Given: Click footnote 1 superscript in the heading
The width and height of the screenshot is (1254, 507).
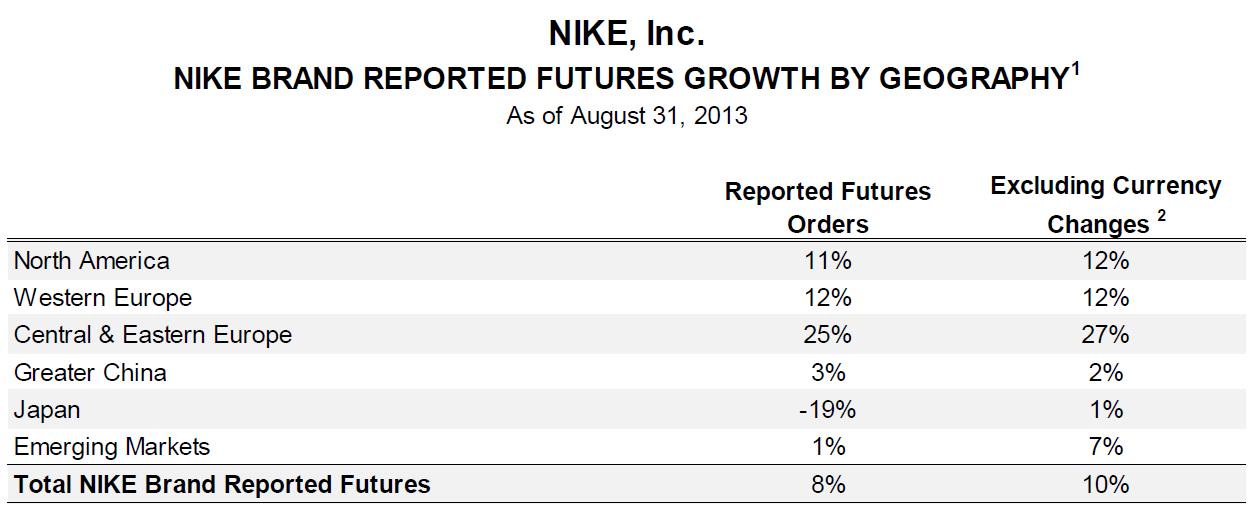Looking at the screenshot, I should tap(1075, 68).
